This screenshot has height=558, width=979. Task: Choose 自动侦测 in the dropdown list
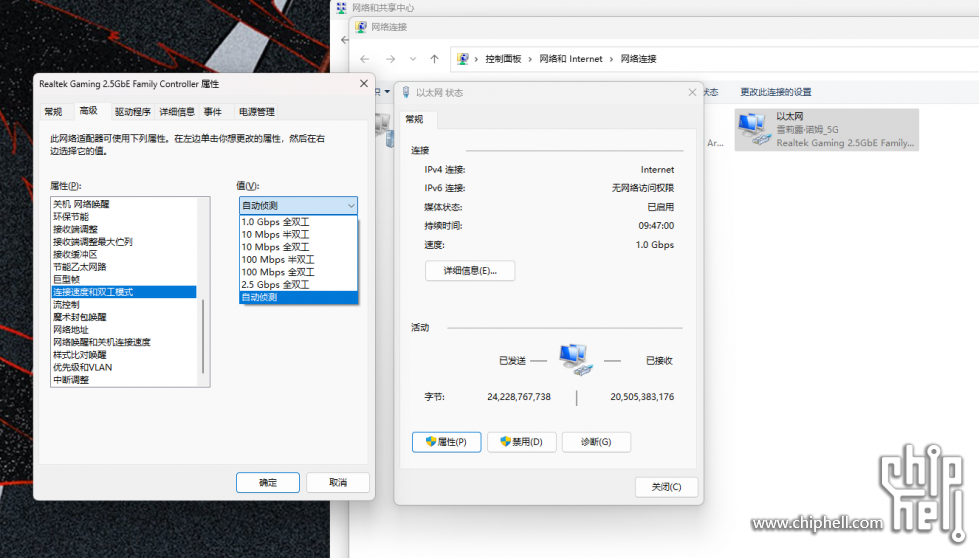298,297
